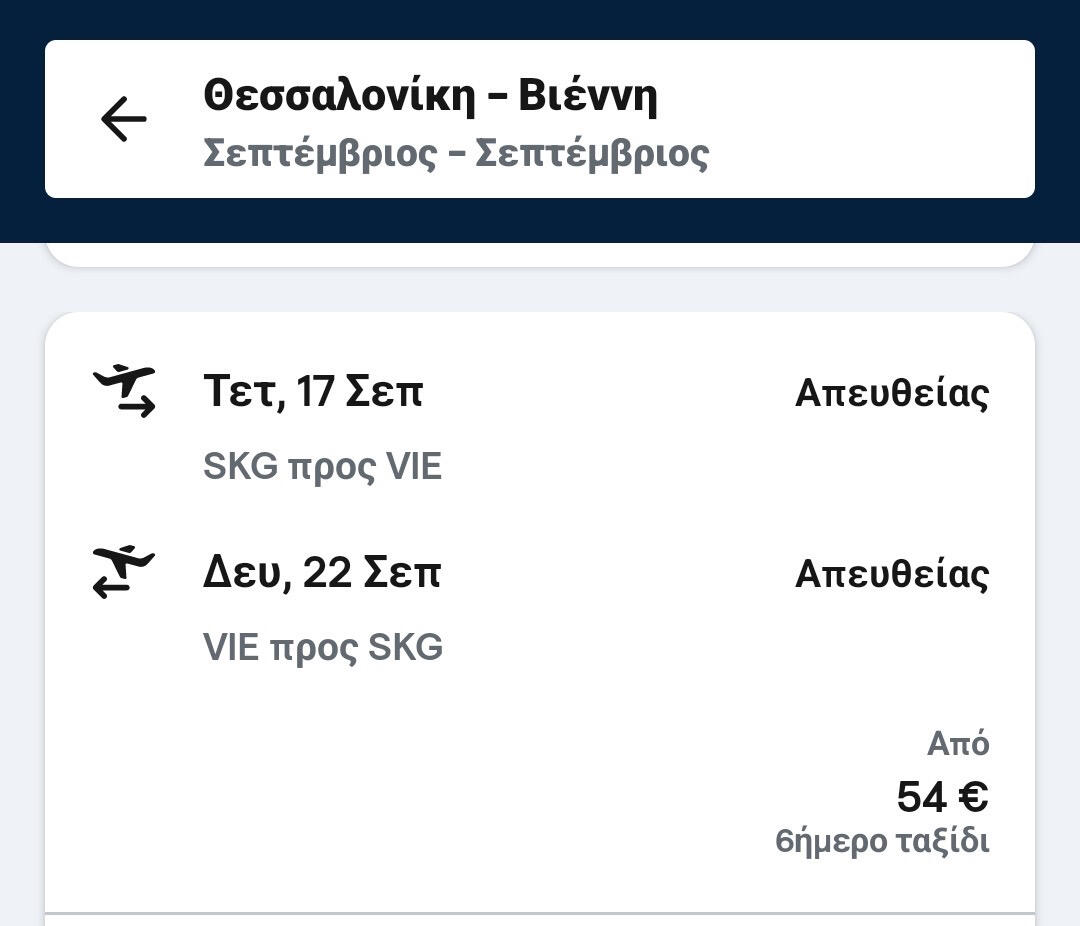The image size is (1080, 926).
Task: Click the € currency symbol in price
Action: tap(972, 797)
